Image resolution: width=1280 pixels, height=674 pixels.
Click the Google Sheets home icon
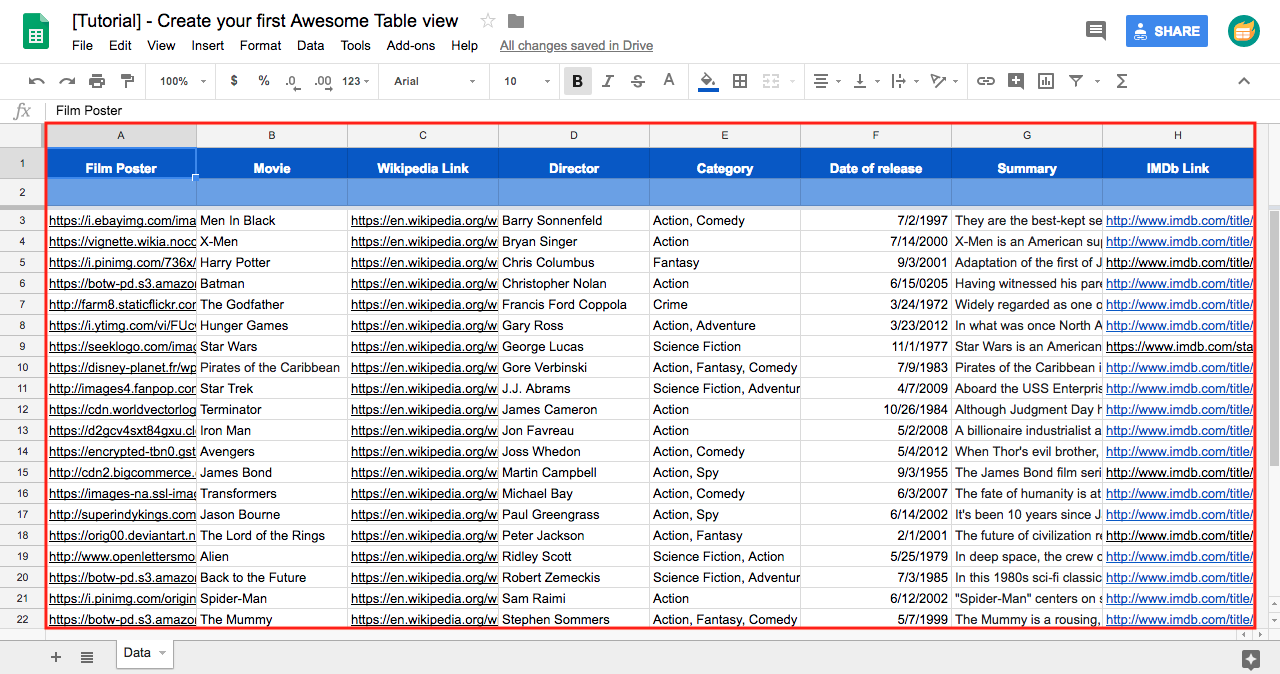tap(37, 31)
